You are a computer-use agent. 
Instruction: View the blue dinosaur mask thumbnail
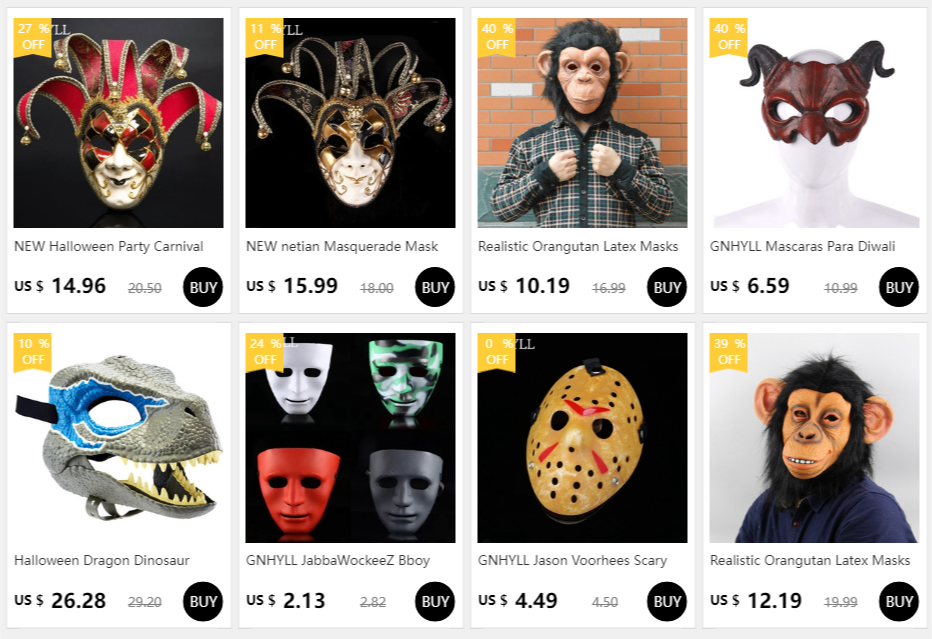[119, 438]
